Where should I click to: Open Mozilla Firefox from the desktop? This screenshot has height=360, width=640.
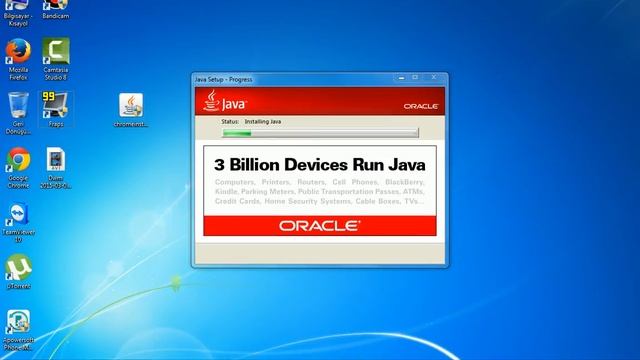click(18, 60)
